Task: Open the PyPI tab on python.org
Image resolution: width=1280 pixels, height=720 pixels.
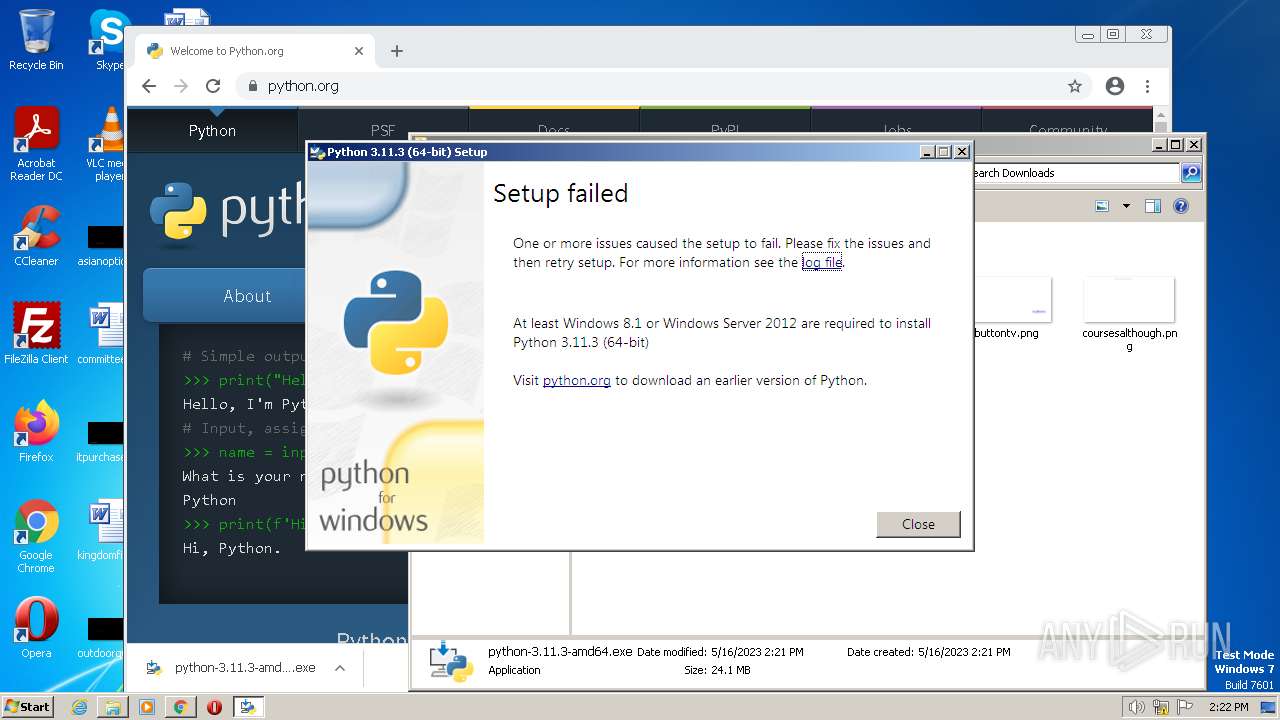Action: [x=725, y=130]
